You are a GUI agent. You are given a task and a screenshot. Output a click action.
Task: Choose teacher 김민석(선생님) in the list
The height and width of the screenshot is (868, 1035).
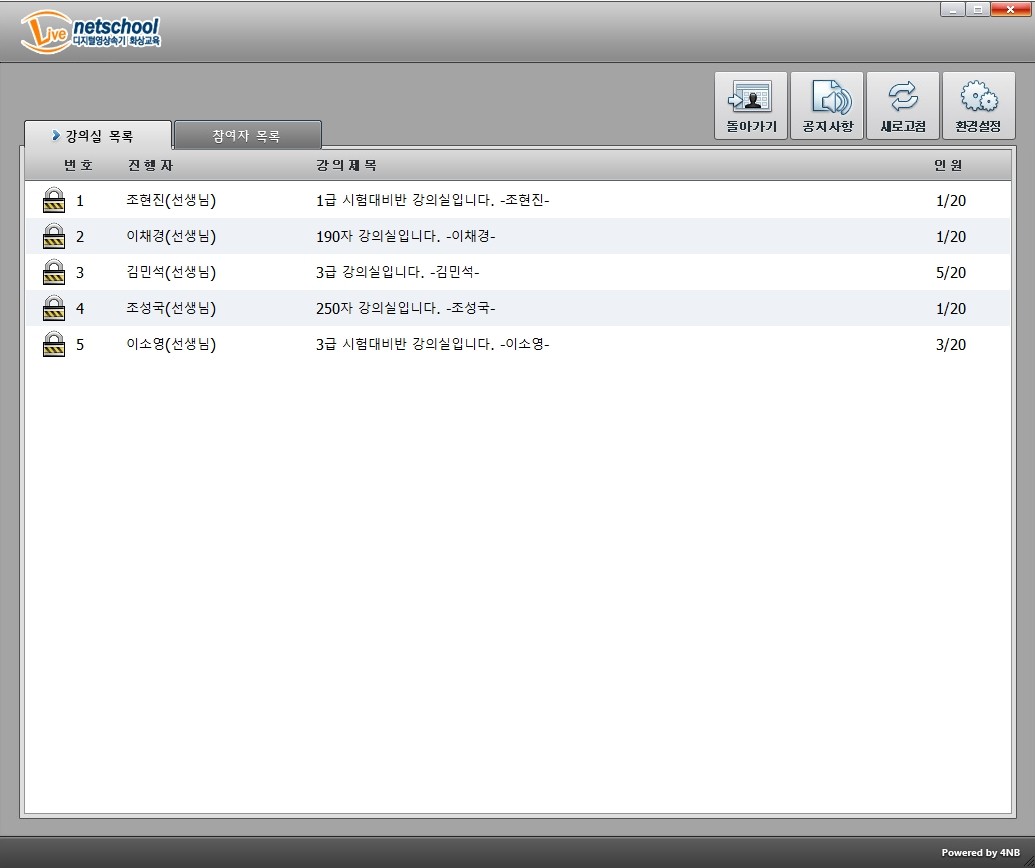pyautogui.click(x=171, y=273)
